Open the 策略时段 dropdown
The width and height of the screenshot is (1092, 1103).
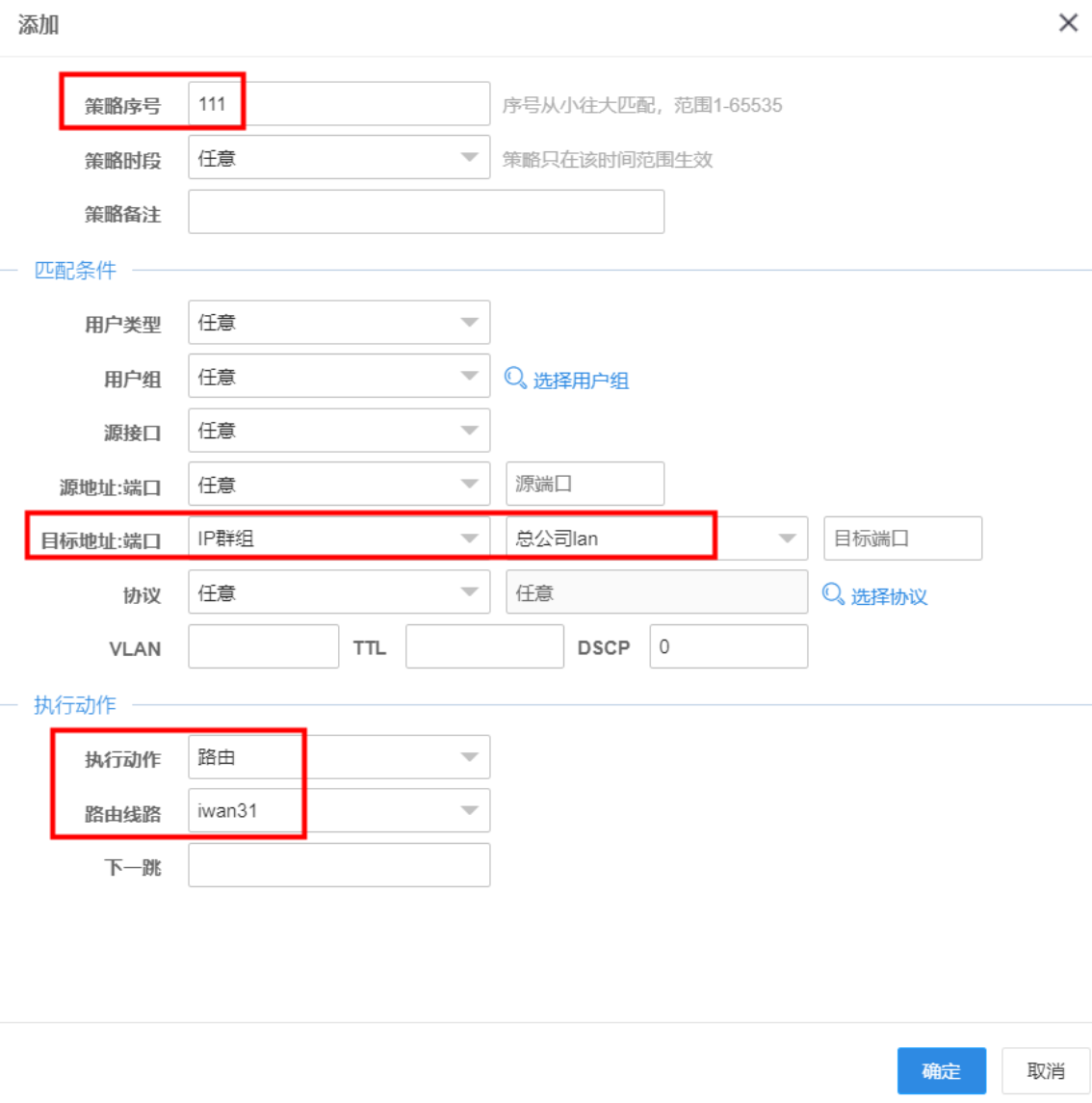click(x=339, y=158)
